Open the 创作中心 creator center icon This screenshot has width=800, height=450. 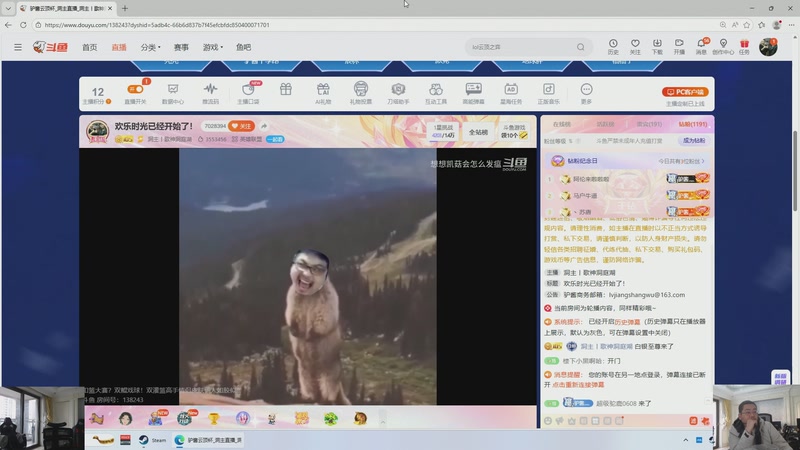pyautogui.click(x=723, y=46)
